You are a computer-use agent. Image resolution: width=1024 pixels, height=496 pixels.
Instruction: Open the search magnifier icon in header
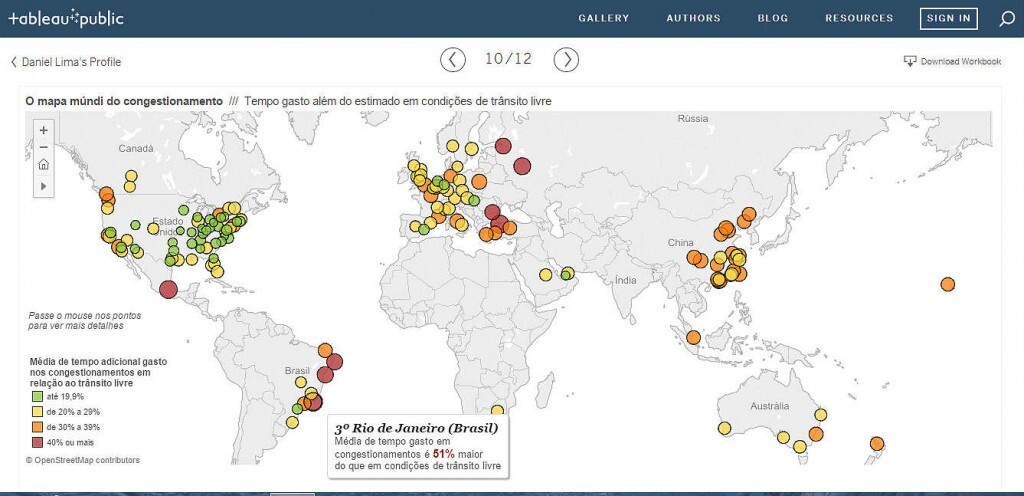pos(1006,18)
